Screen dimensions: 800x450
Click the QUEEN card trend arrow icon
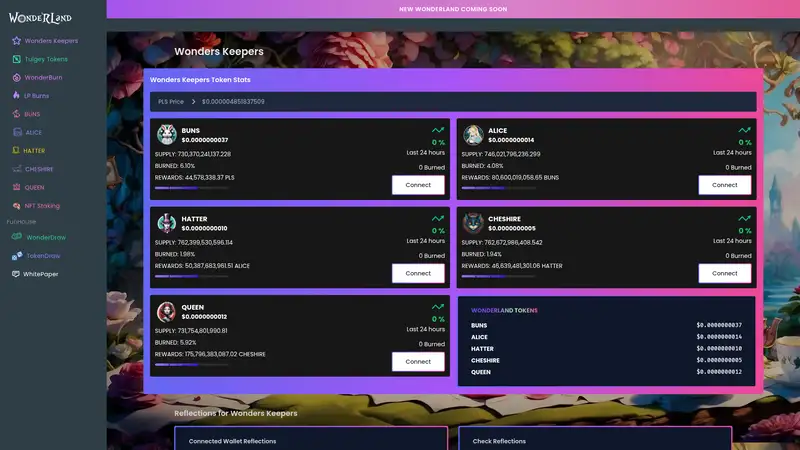click(x=438, y=307)
